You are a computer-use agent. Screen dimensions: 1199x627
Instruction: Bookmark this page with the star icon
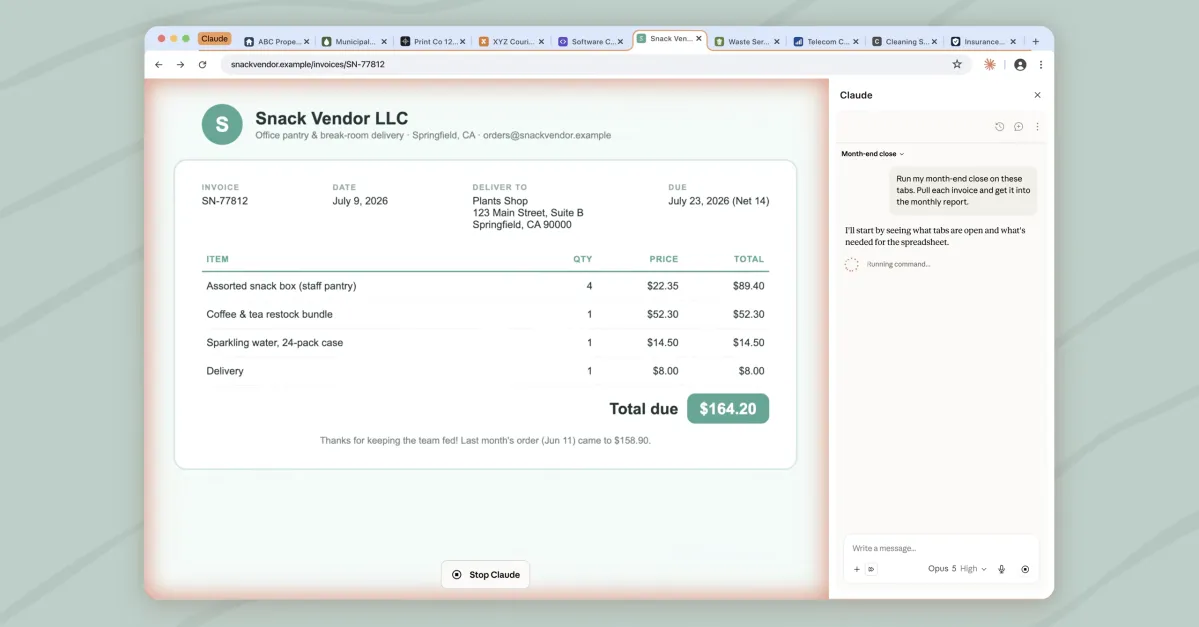click(x=957, y=64)
